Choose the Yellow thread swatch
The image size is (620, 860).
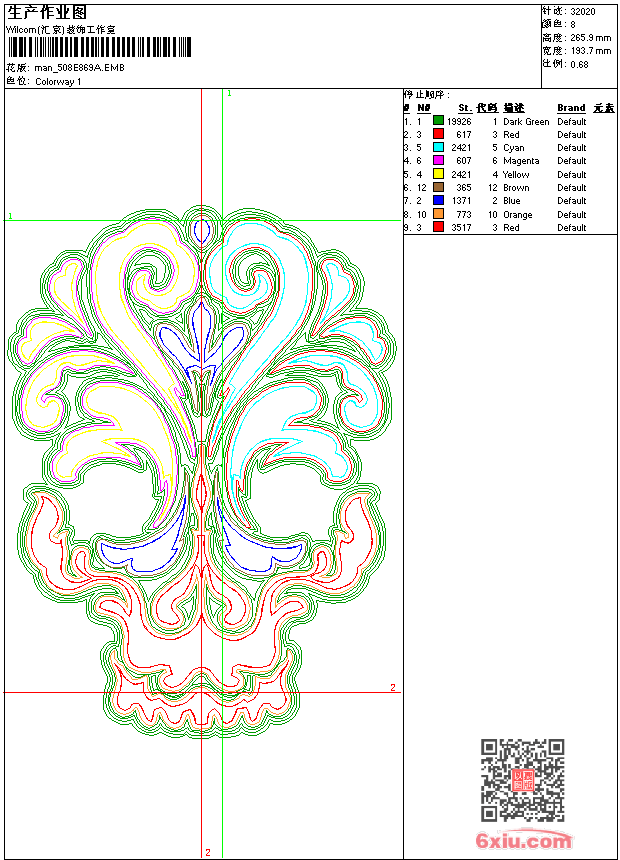[438, 174]
